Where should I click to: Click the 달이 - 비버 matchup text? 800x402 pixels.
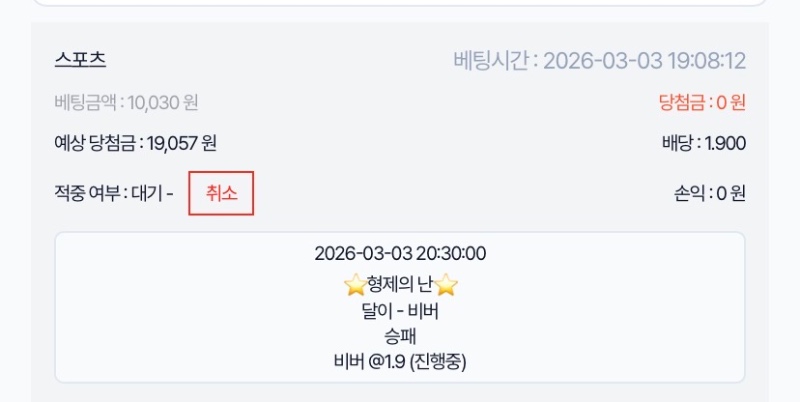(400, 311)
